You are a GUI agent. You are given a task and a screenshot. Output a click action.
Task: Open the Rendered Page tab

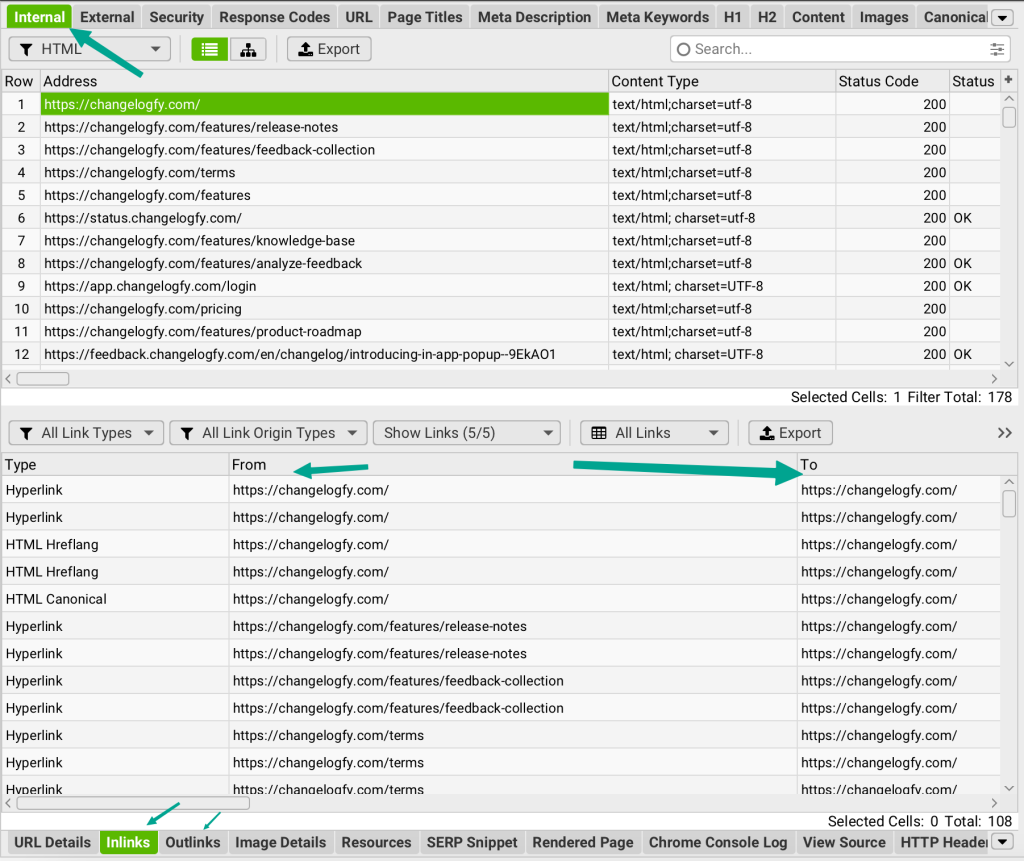pos(583,842)
